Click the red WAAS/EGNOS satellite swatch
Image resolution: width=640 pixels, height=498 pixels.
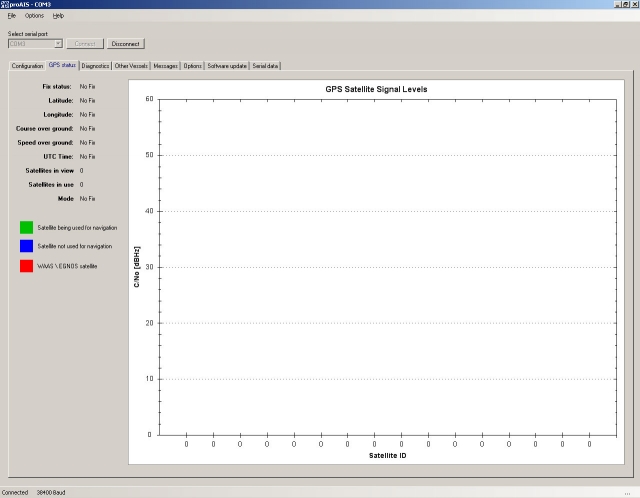pos(26,266)
